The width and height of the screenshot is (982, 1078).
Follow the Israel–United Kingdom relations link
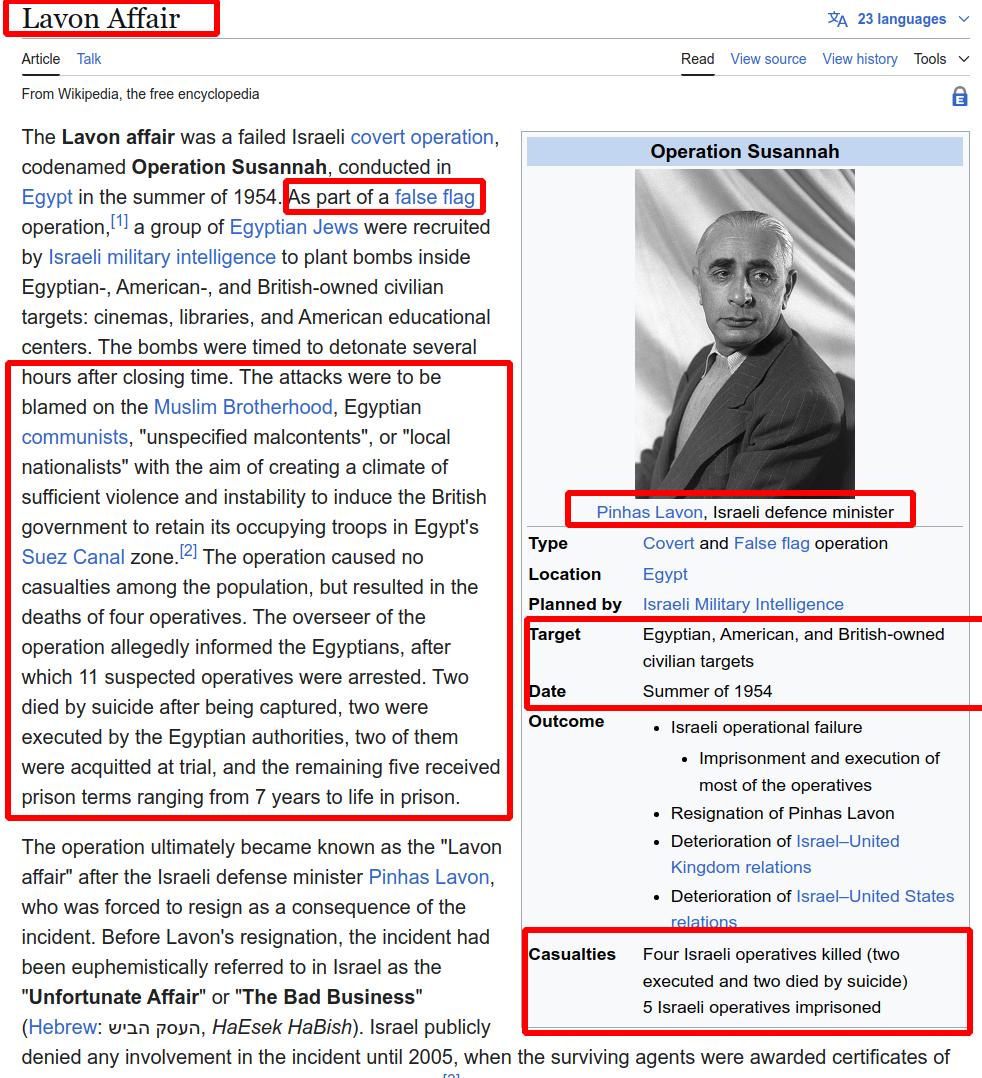click(x=784, y=854)
